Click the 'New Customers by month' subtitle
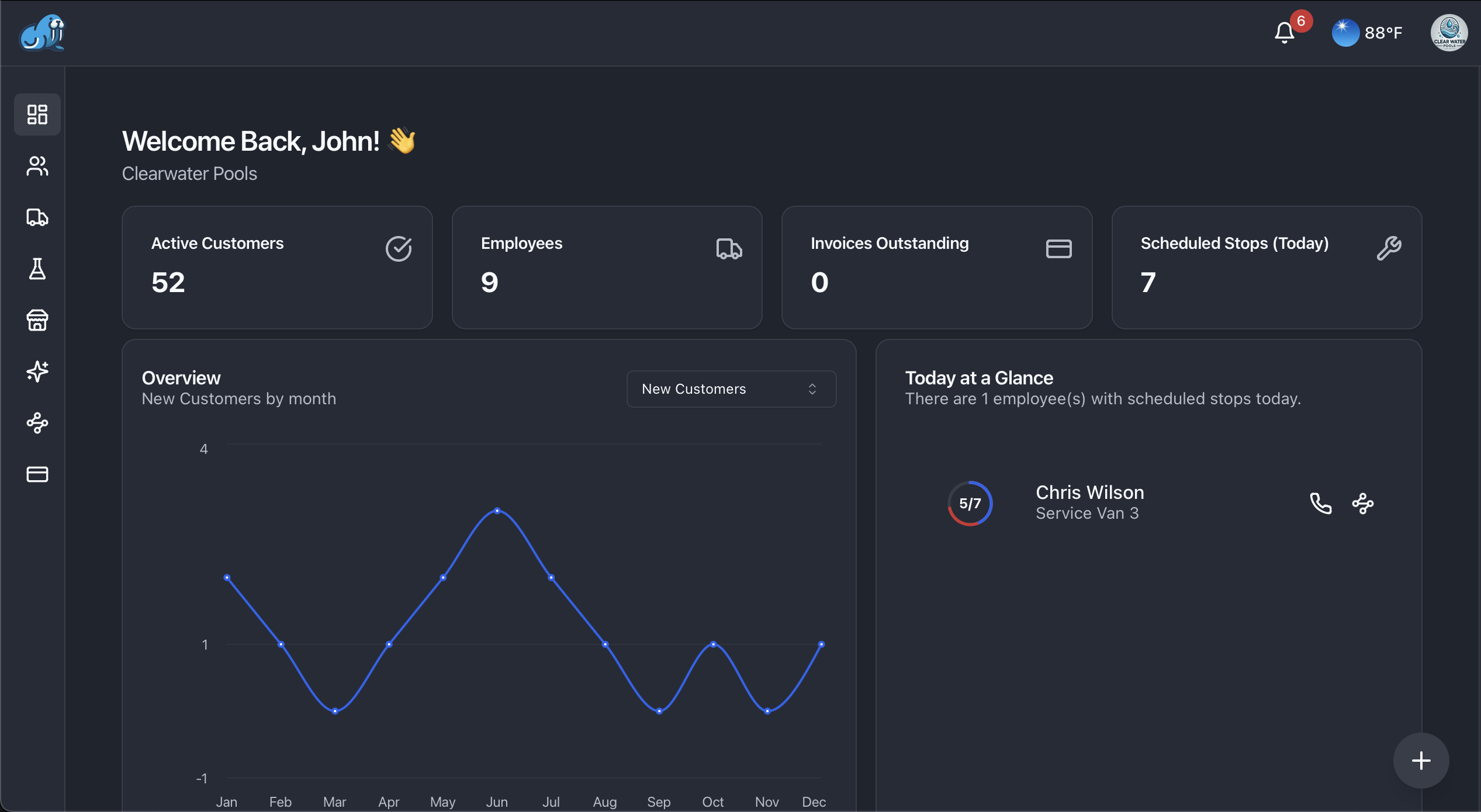The image size is (1481, 812). click(239, 398)
